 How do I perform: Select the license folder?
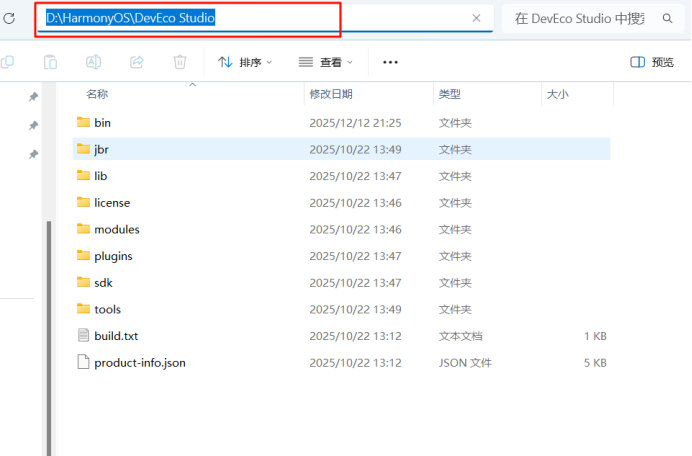coord(341,203)
